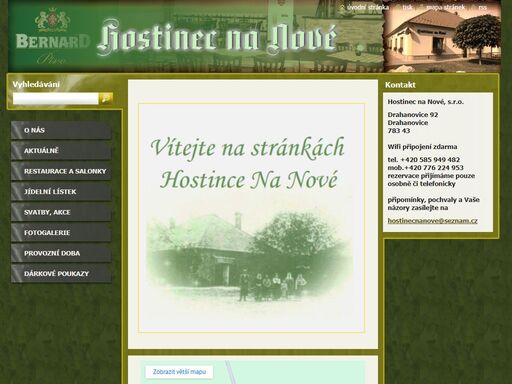Image resolution: width=512 pixels, height=384 pixels.
Task: Open the O NÁS menu item
Action: [x=61, y=130]
